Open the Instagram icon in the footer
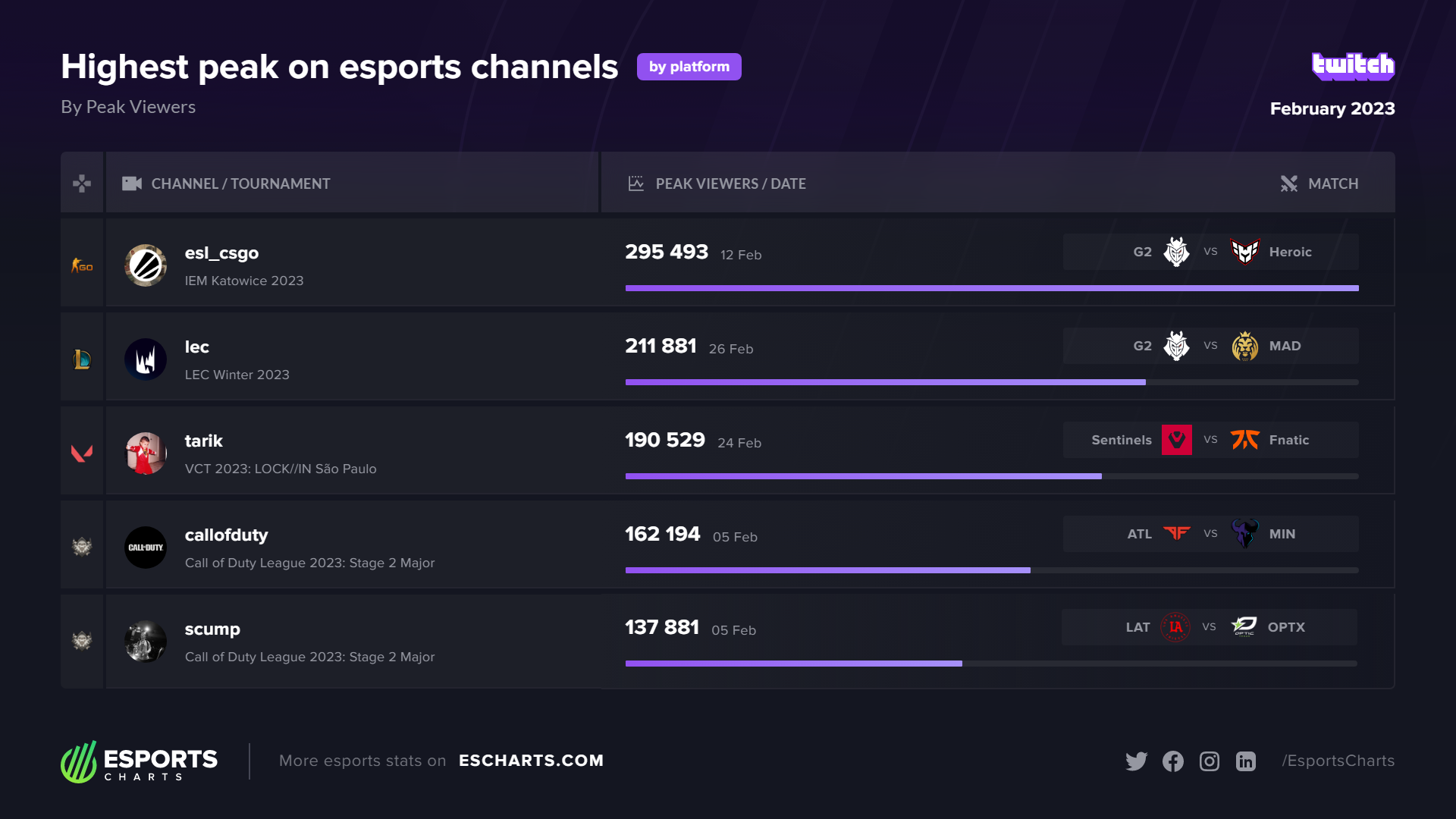The width and height of the screenshot is (1456, 819). [x=1210, y=761]
